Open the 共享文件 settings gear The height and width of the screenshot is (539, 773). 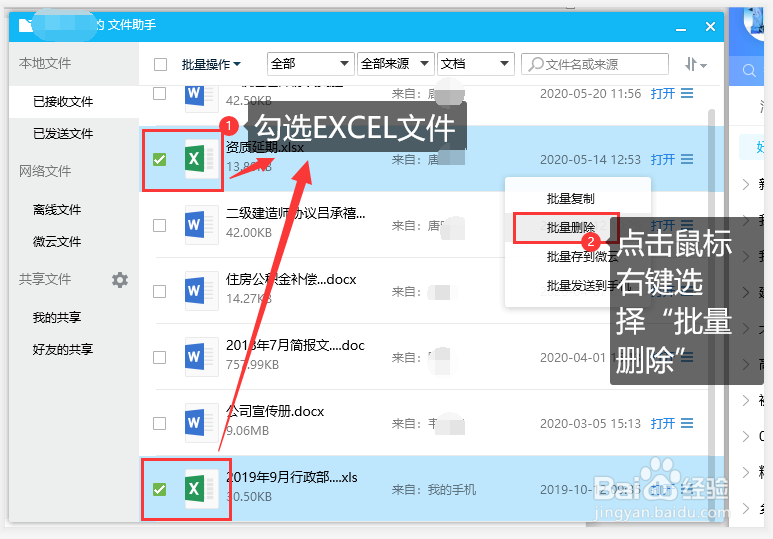pos(120,280)
